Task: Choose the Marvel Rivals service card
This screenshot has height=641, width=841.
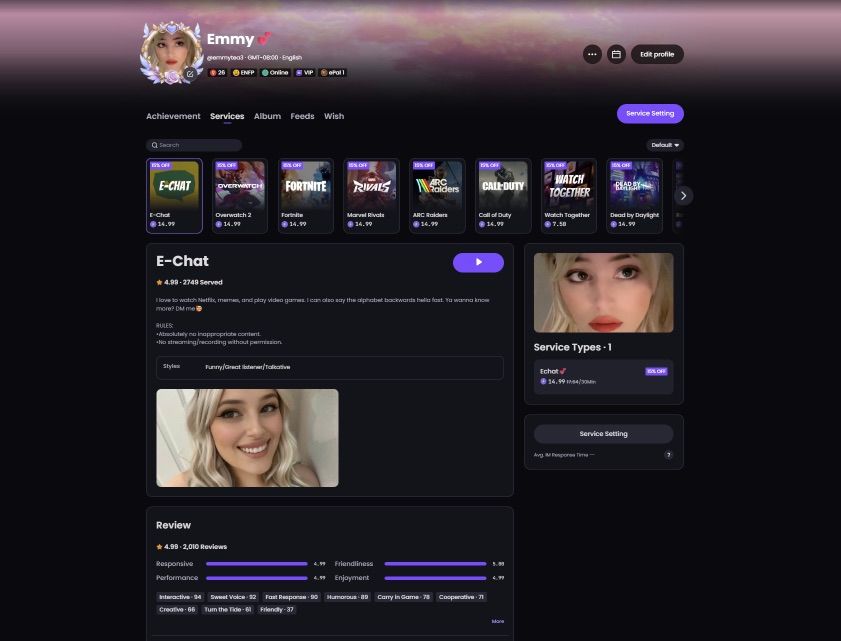Action: click(372, 196)
